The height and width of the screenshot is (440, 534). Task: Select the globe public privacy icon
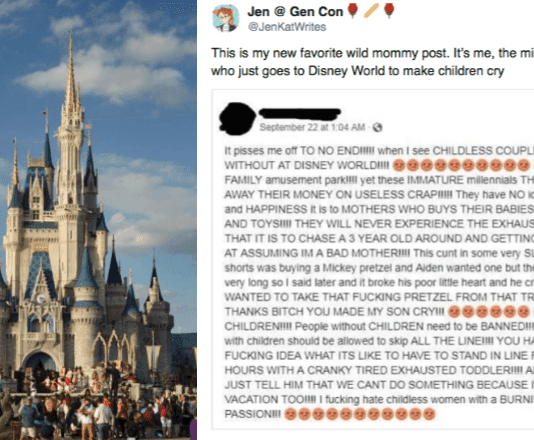[377, 127]
